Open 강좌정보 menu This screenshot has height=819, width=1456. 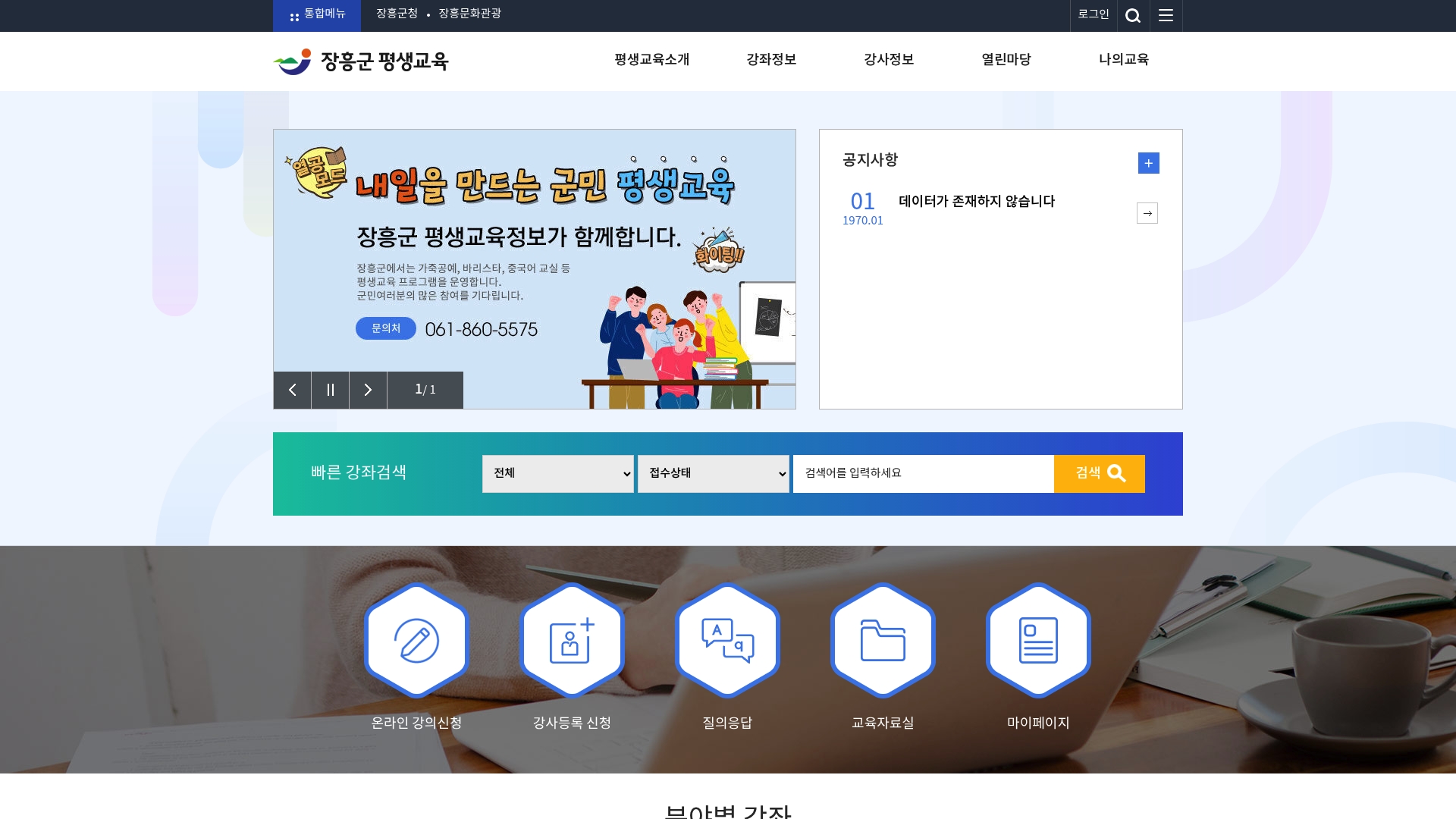point(771,59)
